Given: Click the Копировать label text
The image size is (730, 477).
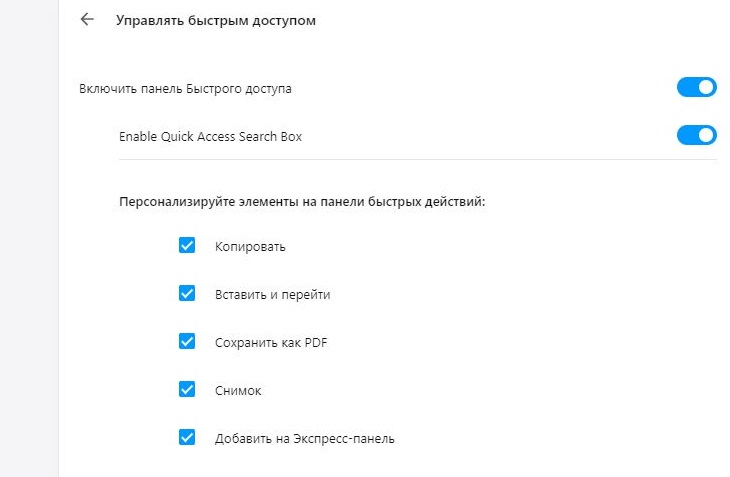Looking at the screenshot, I should pyautogui.click(x=250, y=247).
